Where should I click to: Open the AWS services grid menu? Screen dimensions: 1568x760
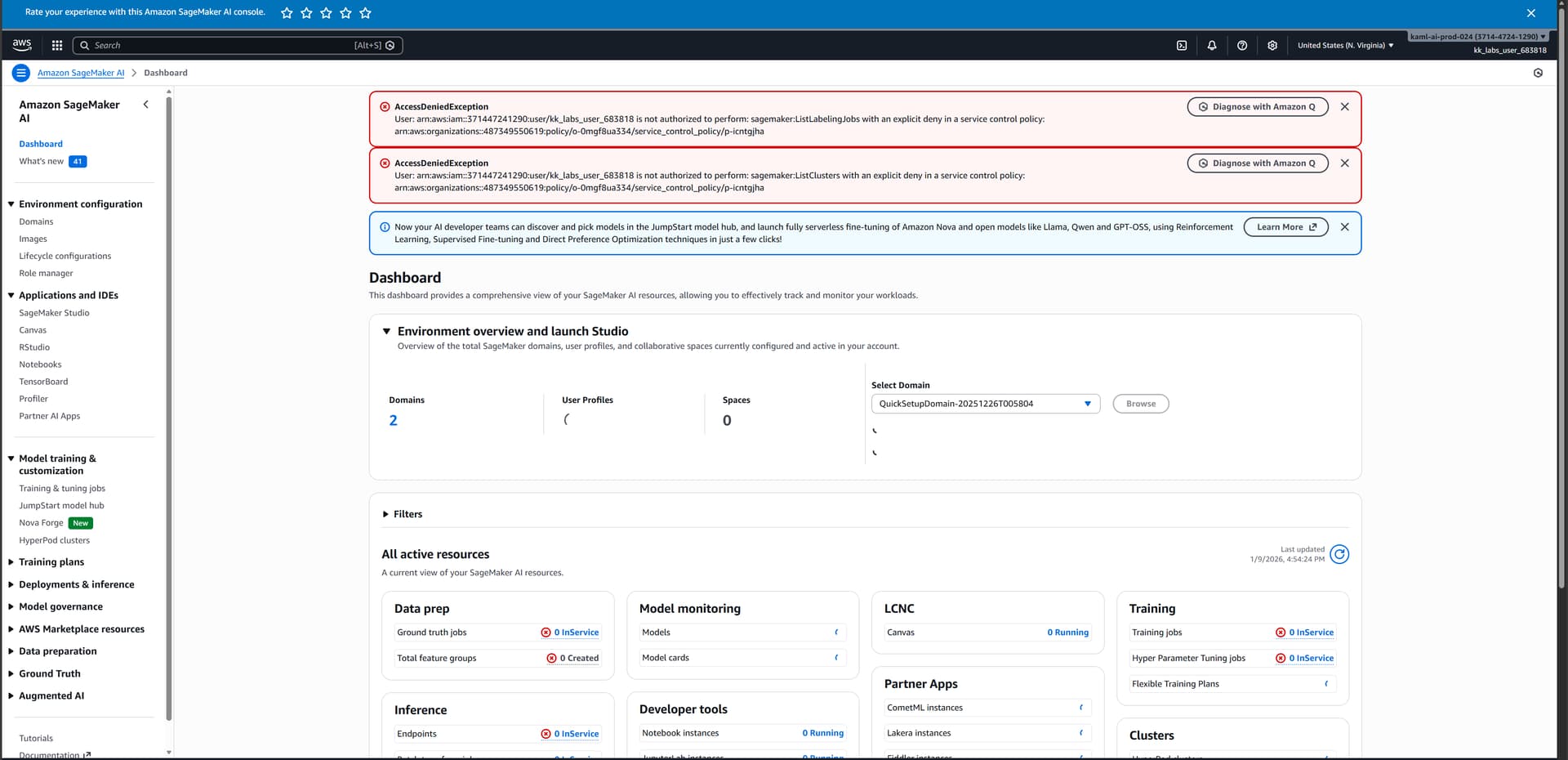pos(57,46)
